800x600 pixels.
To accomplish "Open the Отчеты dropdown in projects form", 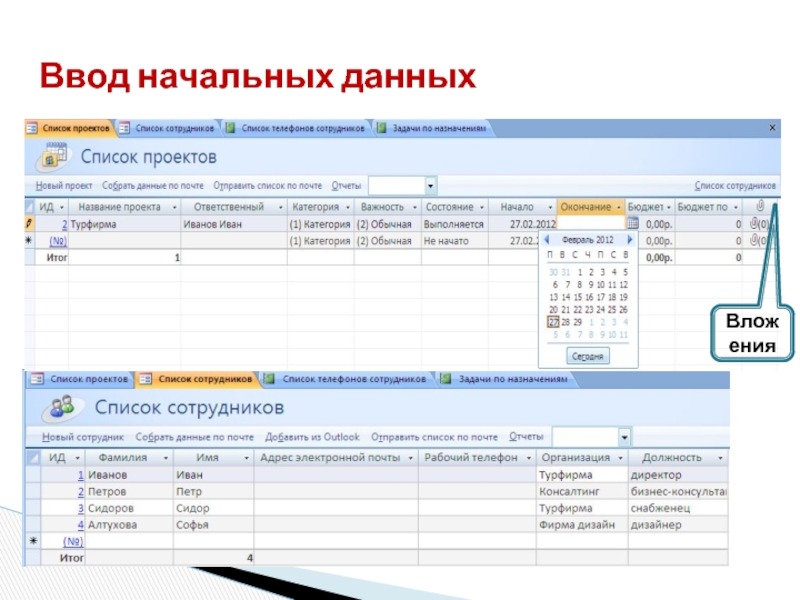I will tap(431, 186).
